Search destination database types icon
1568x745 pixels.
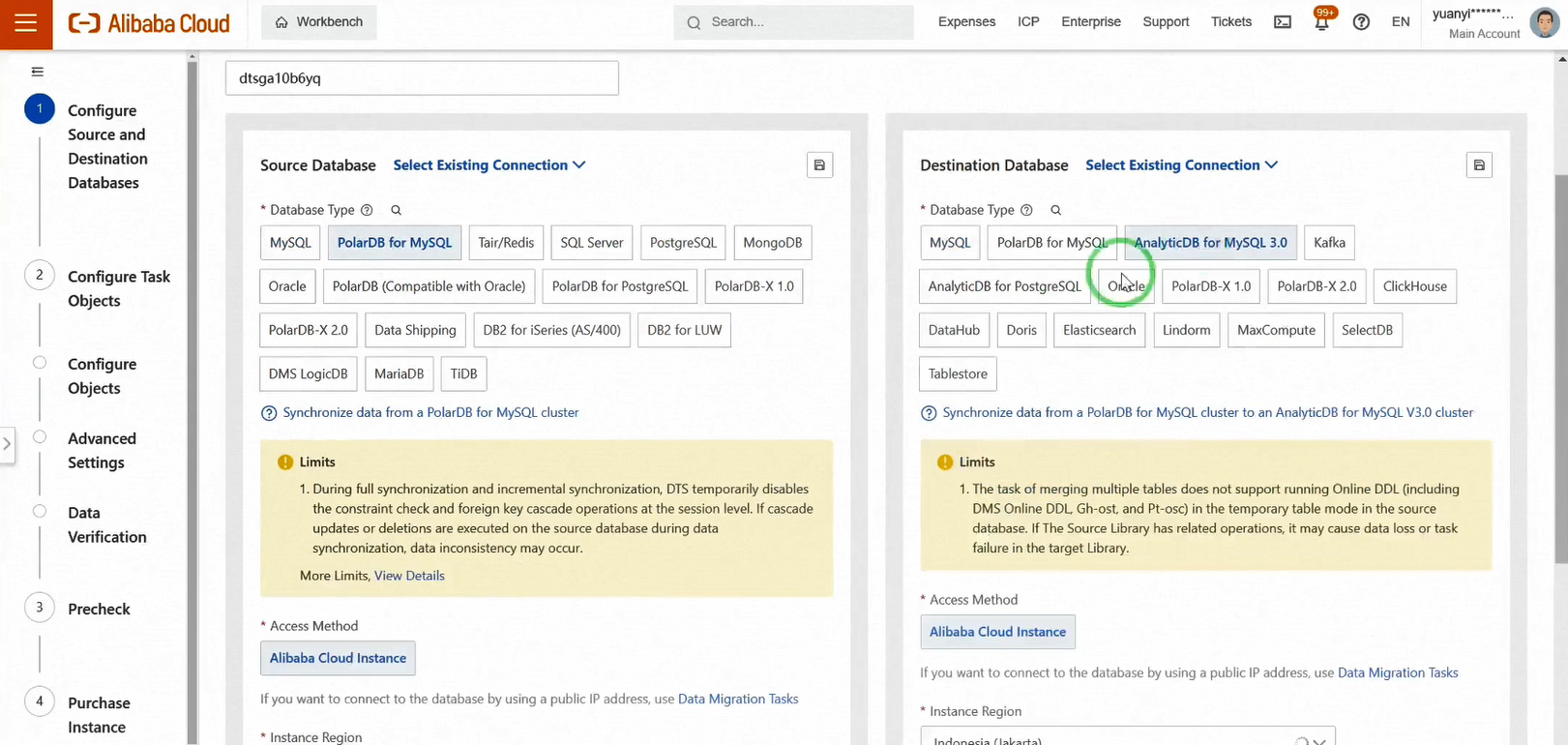coord(1055,210)
